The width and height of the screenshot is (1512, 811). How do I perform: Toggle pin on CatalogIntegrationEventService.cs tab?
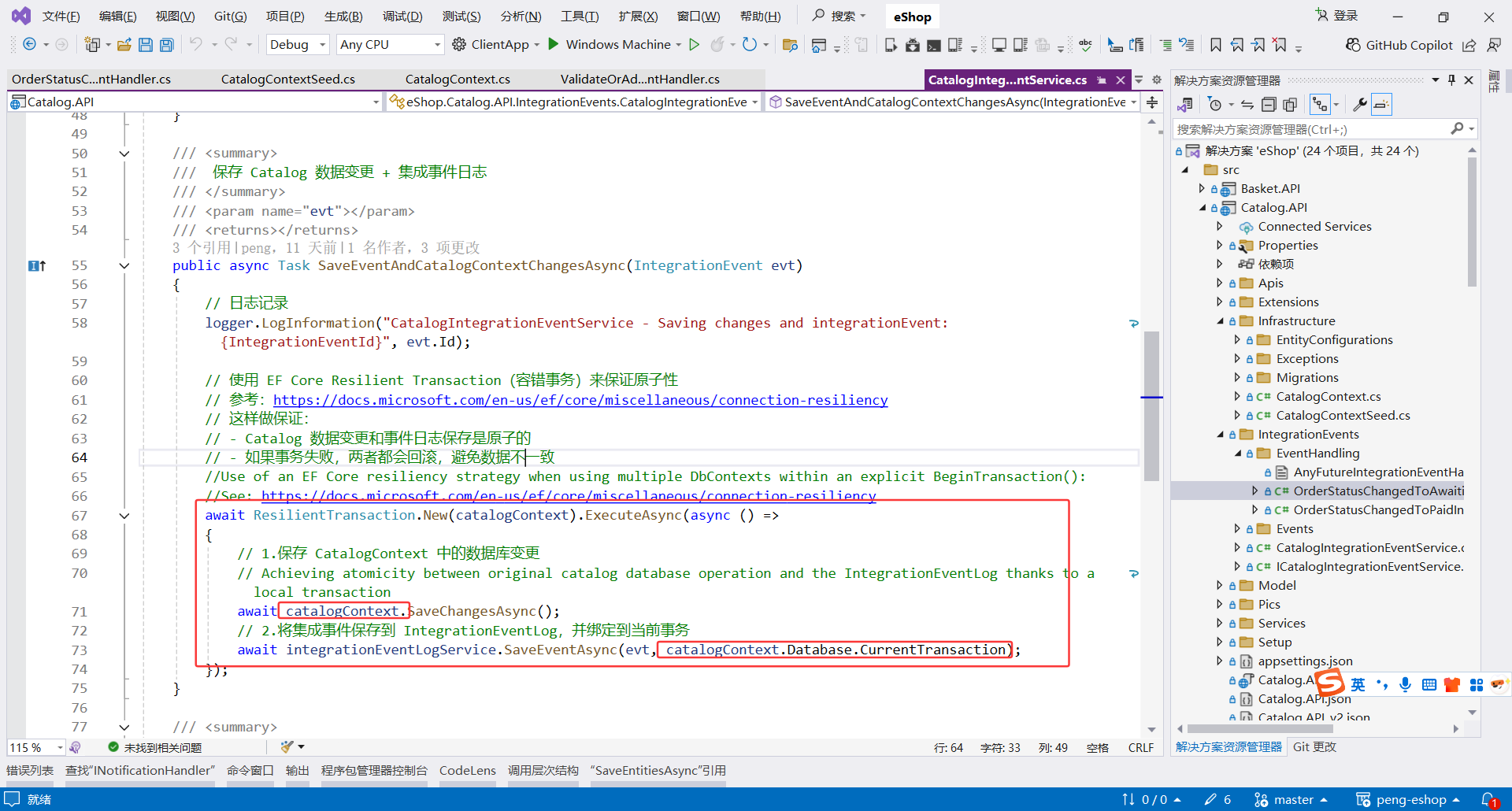(x=1102, y=80)
